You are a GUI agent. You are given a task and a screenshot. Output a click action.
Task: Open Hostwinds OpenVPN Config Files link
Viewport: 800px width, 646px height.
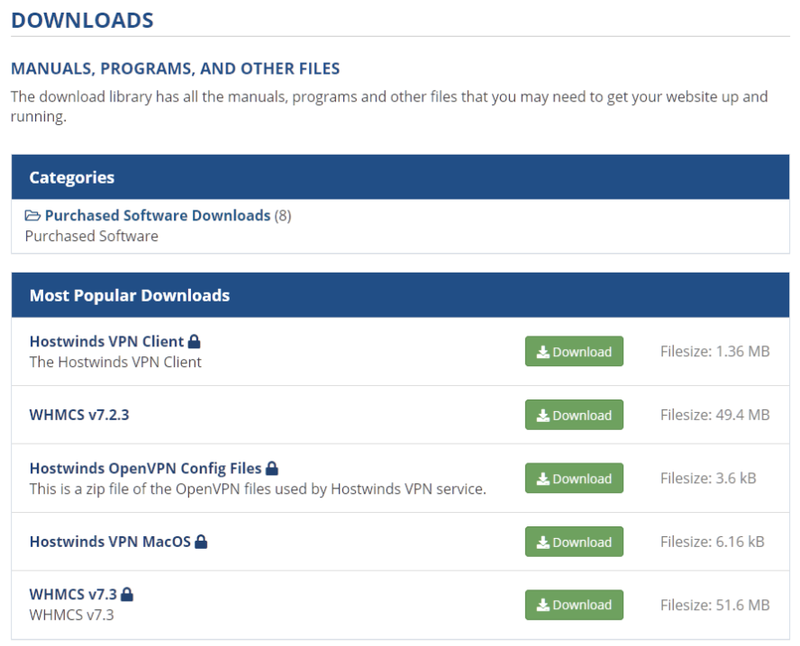[x=145, y=468]
